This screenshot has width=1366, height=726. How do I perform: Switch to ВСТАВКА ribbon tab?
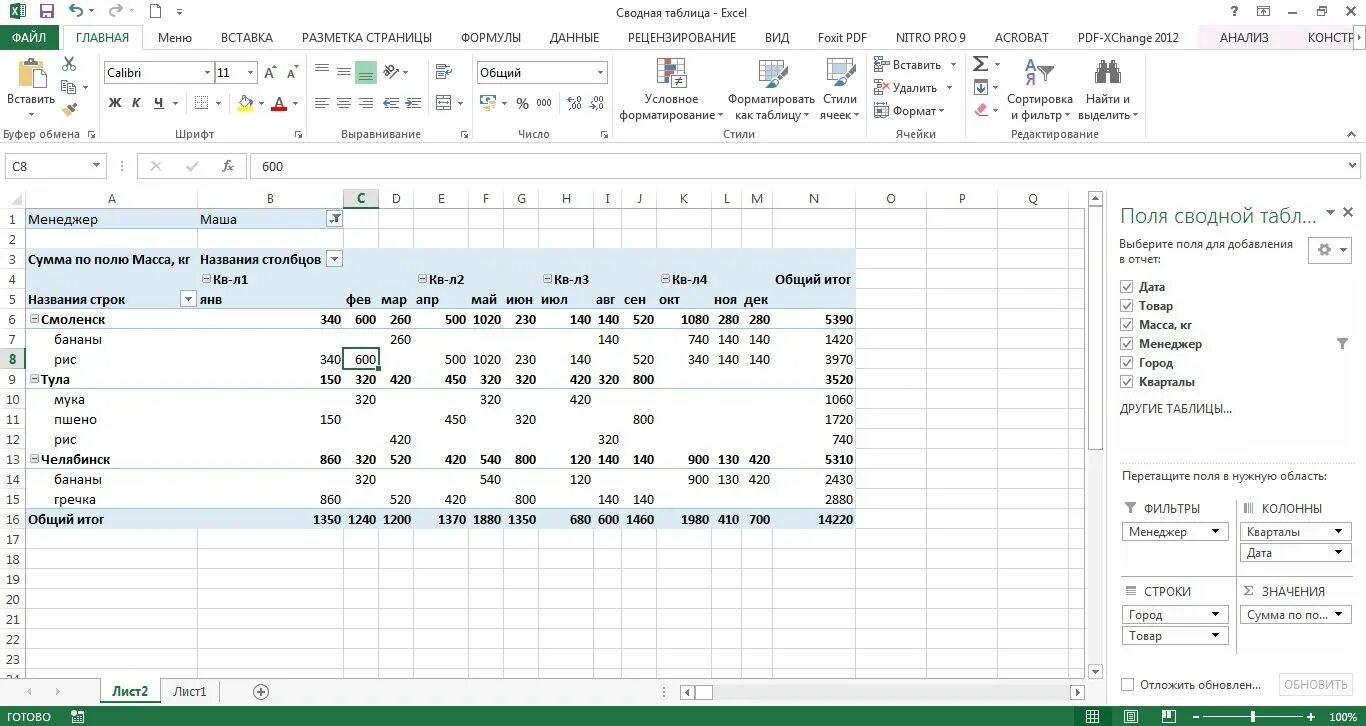[246, 37]
